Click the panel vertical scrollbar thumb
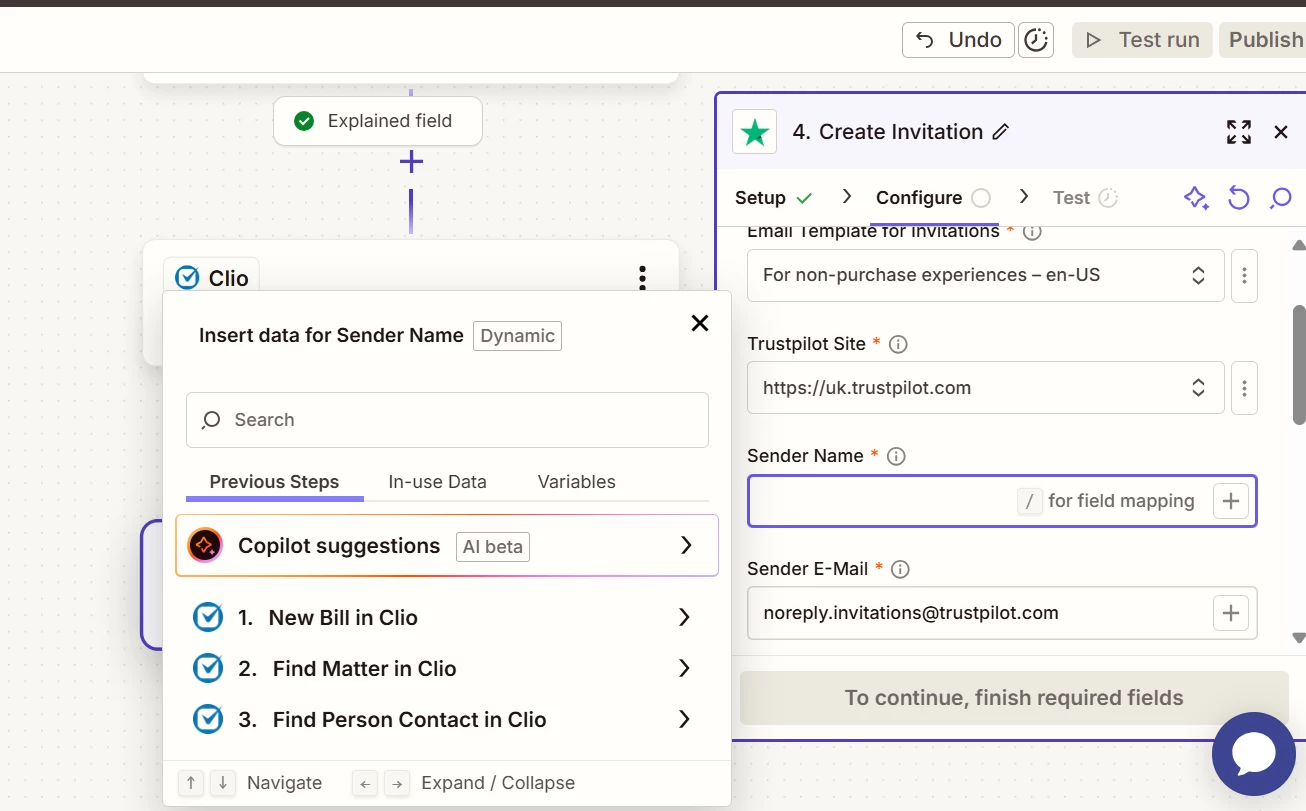This screenshot has width=1306, height=811. click(x=1299, y=365)
